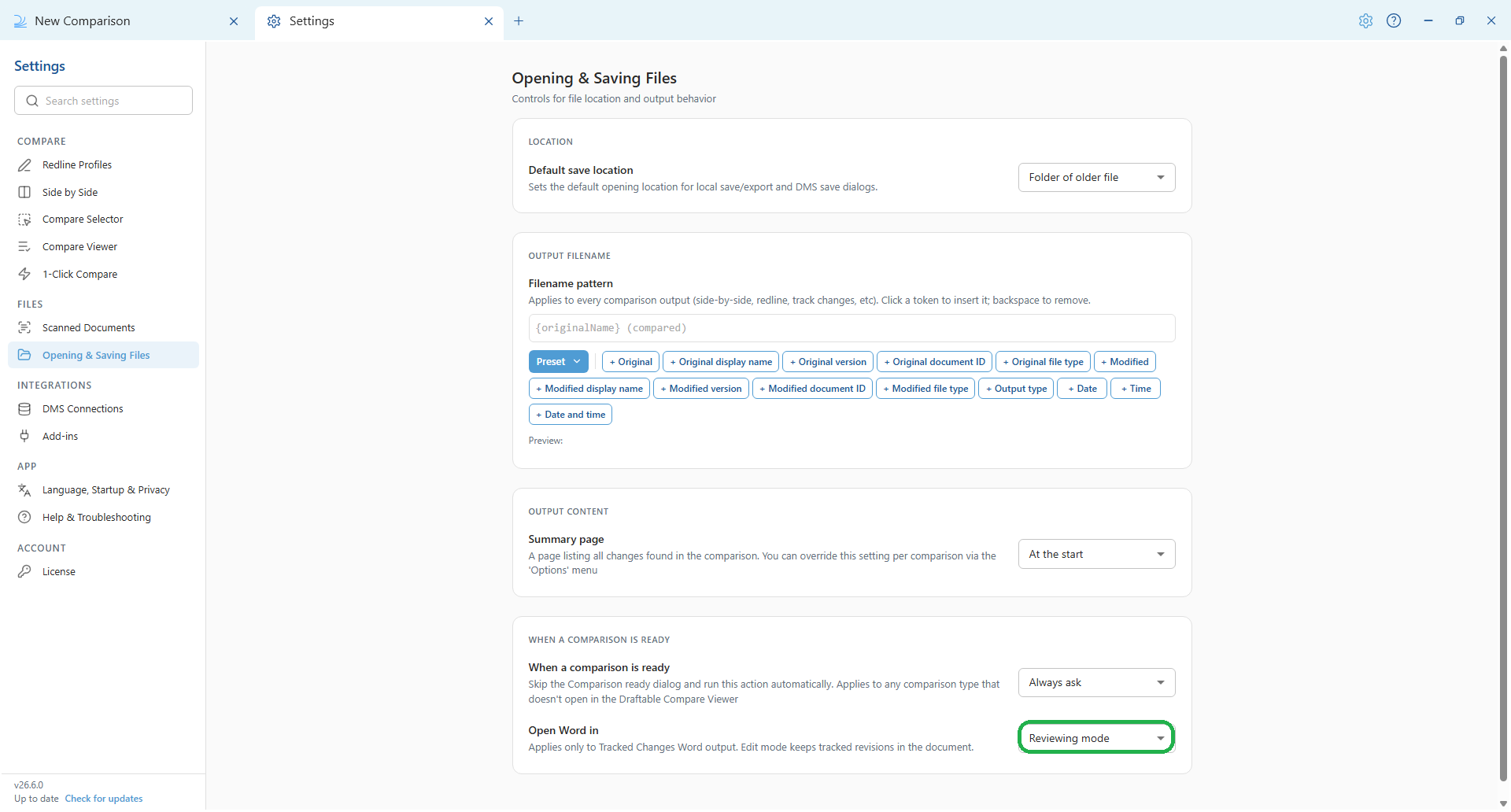Click the Compare Selector icon
The height and width of the screenshot is (812, 1511).
24,220
